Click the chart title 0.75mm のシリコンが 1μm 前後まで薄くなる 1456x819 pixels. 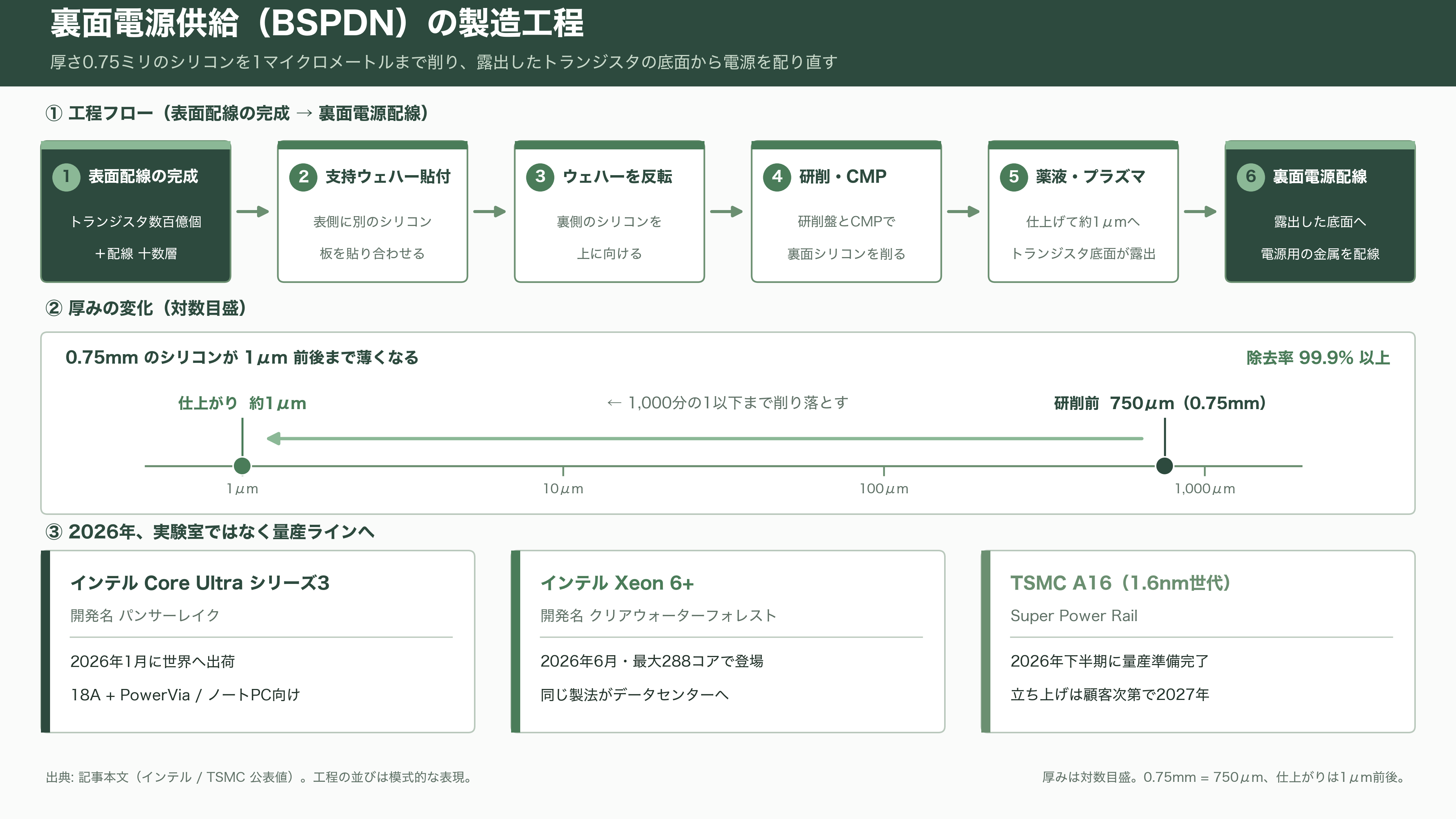[x=242, y=358]
